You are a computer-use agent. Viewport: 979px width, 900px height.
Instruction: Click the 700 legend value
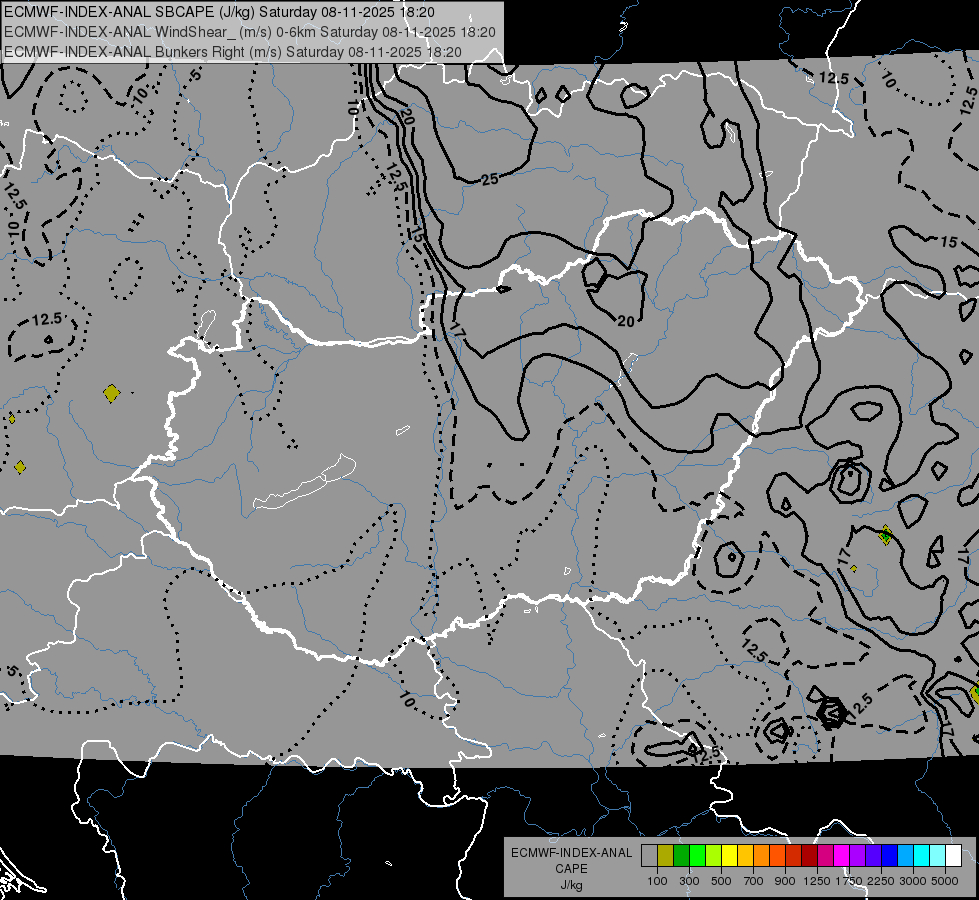coord(754,881)
